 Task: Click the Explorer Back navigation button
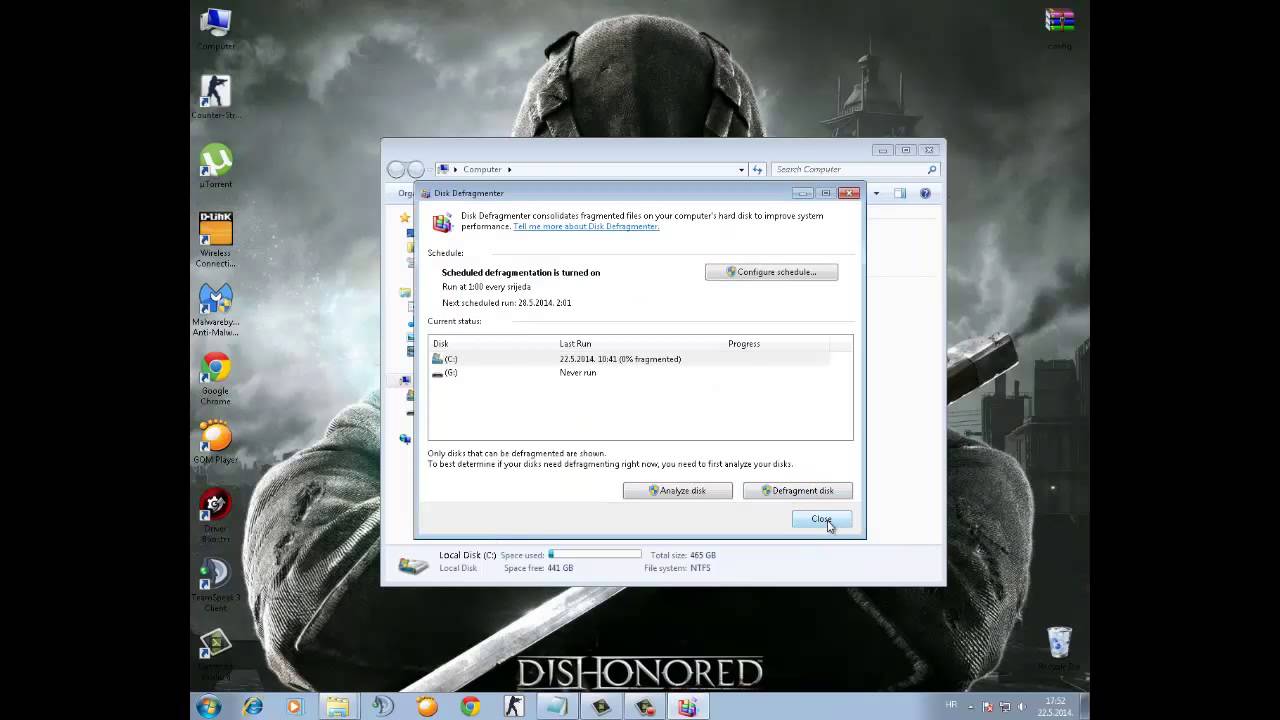tap(397, 170)
